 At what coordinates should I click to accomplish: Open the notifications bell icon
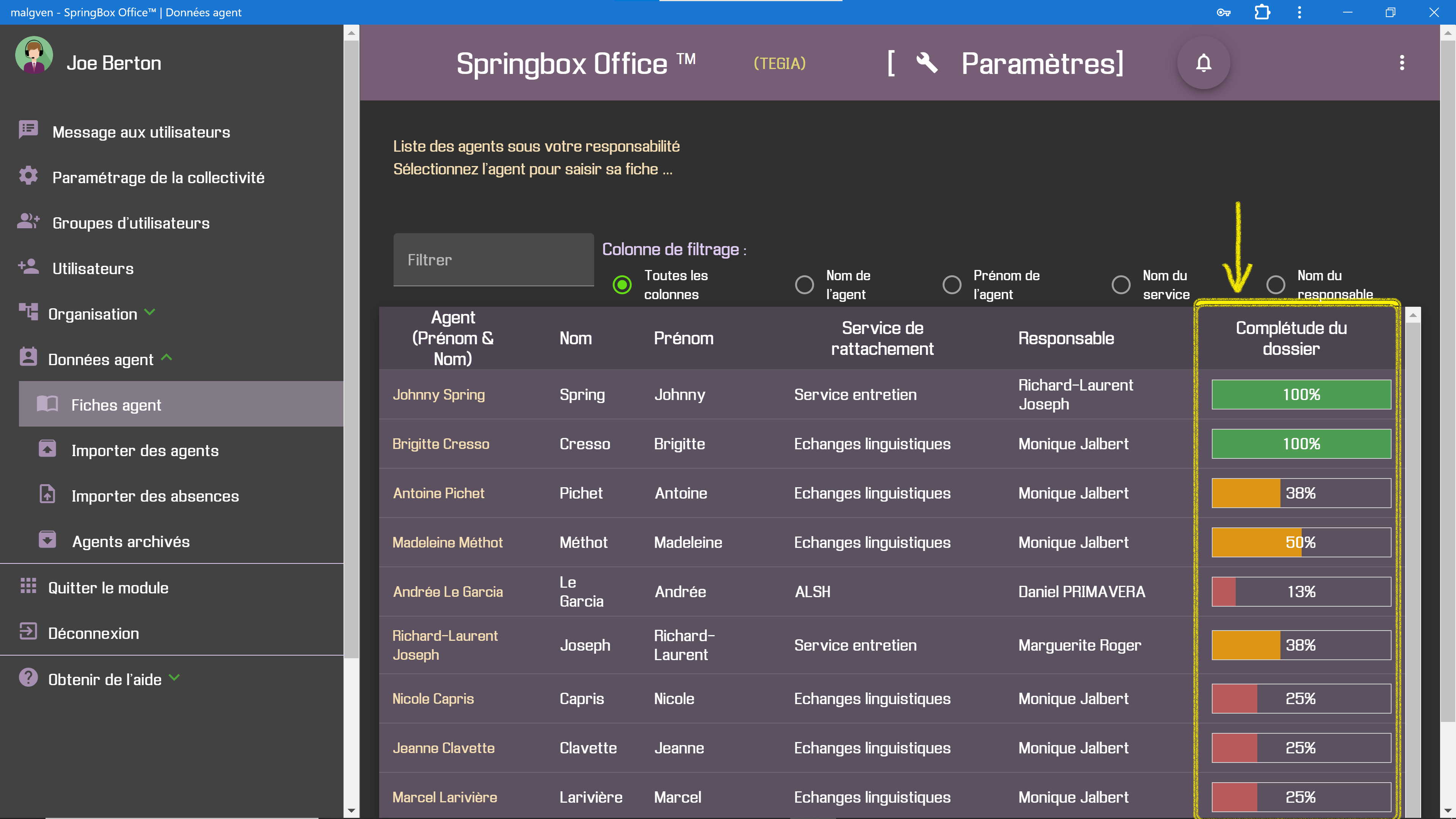(1203, 63)
